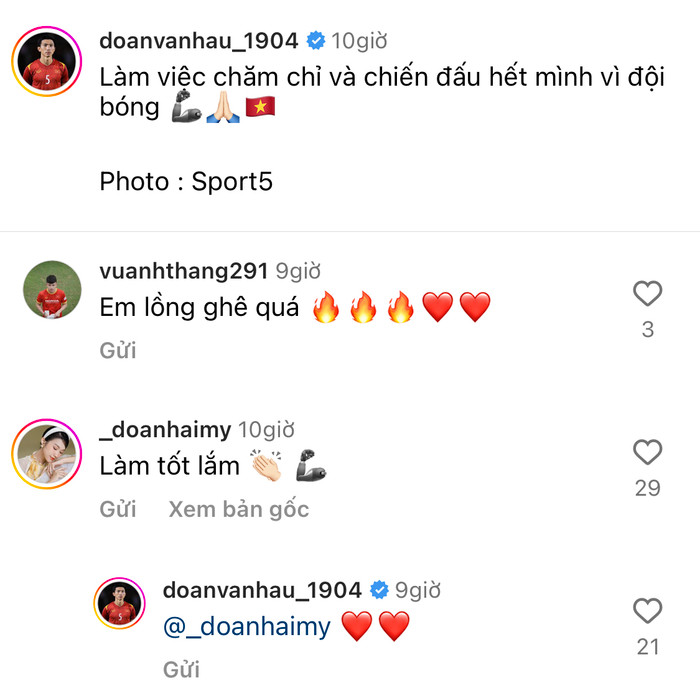Click verified badge next to caption username
The width and height of the screenshot is (700, 699).
coord(316,41)
